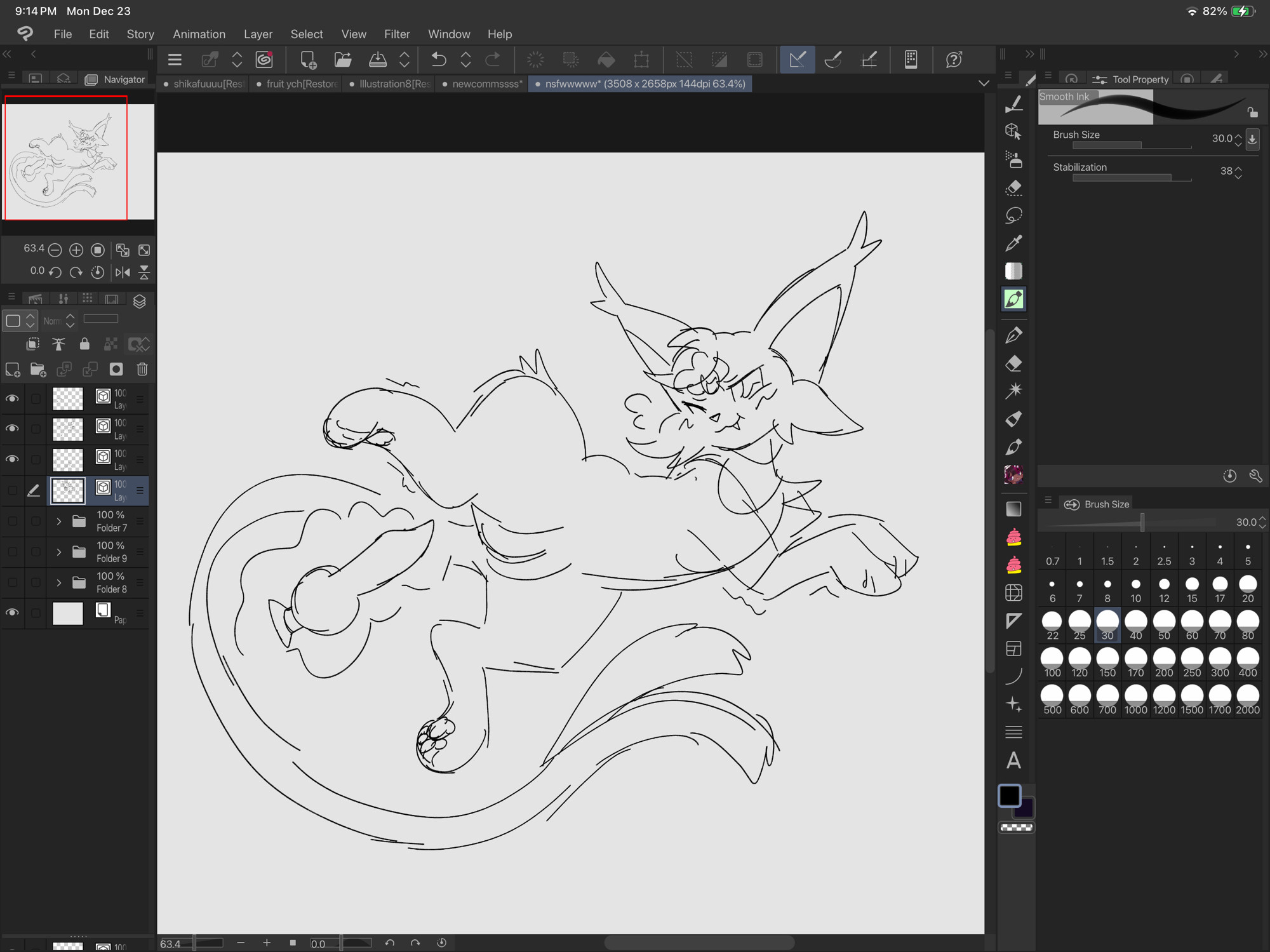Expand arrows beside Undo button
Image resolution: width=1270 pixels, height=952 pixels.
465,60
